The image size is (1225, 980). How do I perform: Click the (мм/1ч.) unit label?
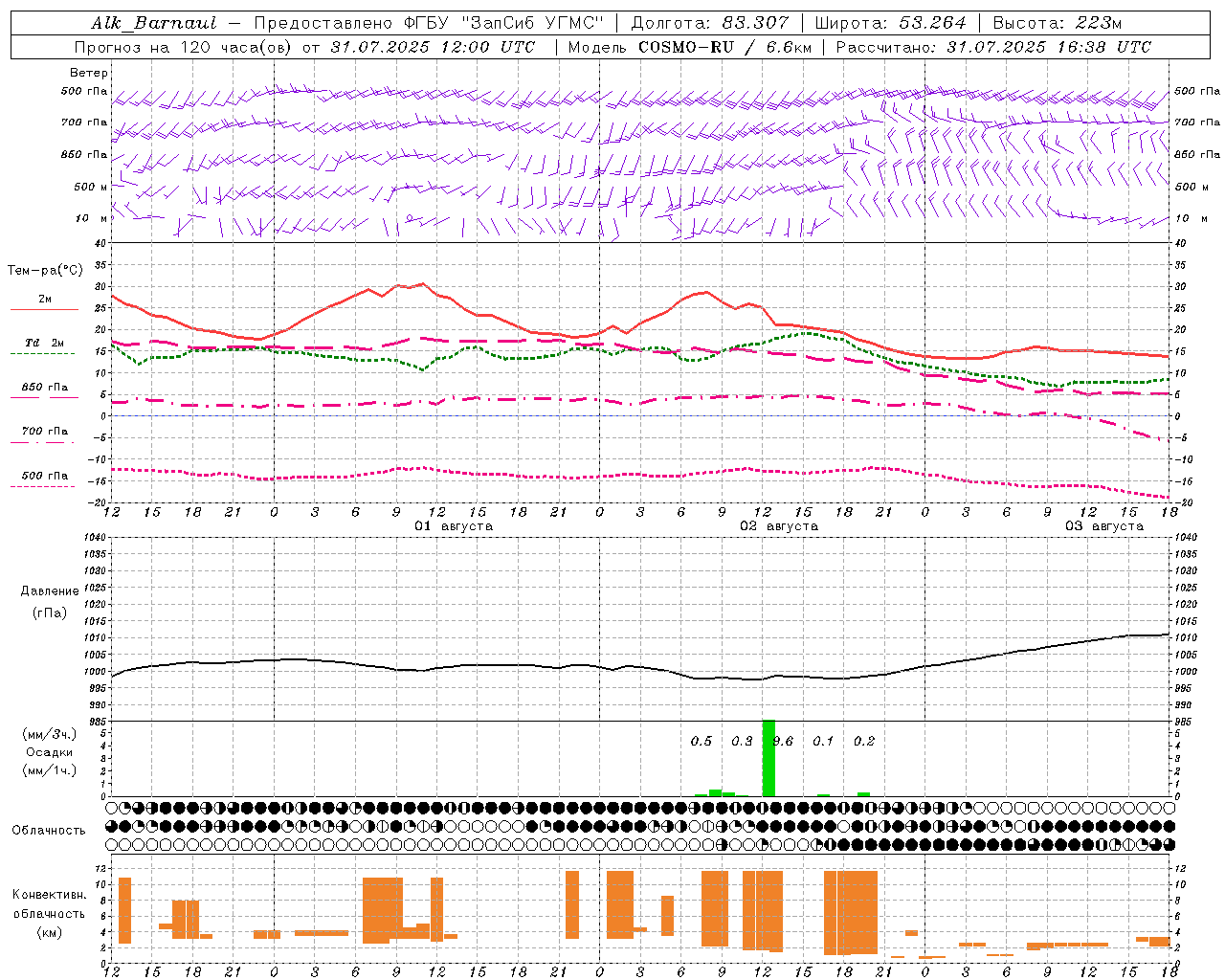click(x=50, y=769)
